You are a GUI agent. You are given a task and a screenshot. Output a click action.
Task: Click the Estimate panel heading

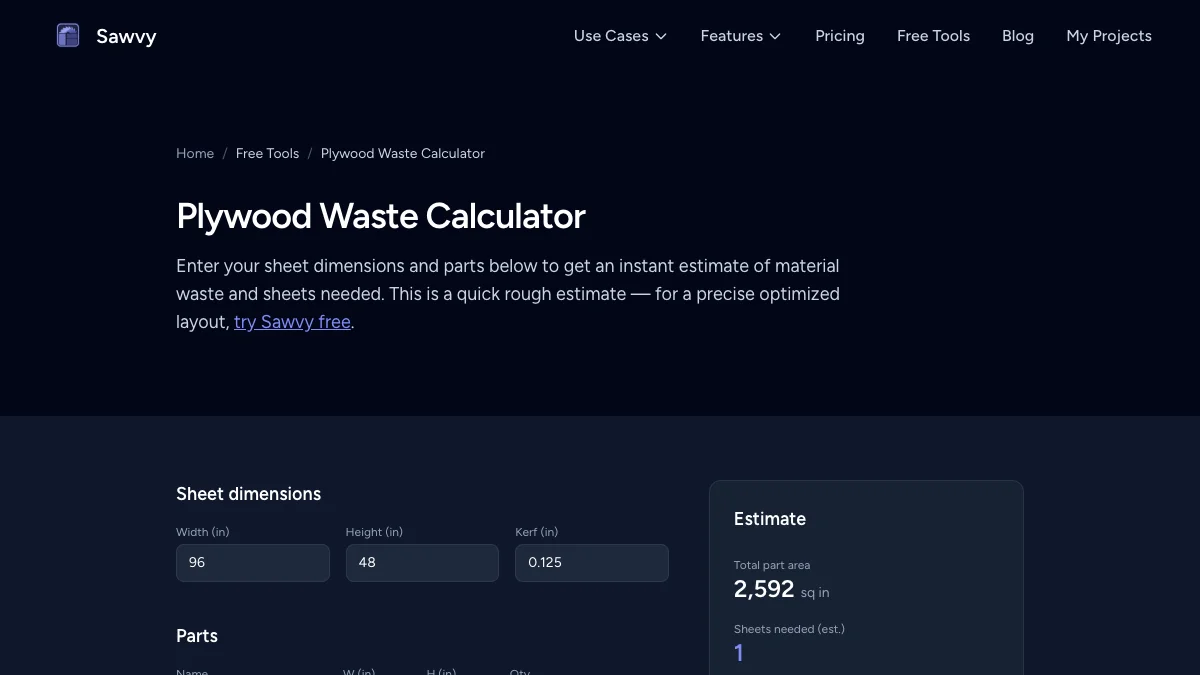pyautogui.click(x=769, y=519)
